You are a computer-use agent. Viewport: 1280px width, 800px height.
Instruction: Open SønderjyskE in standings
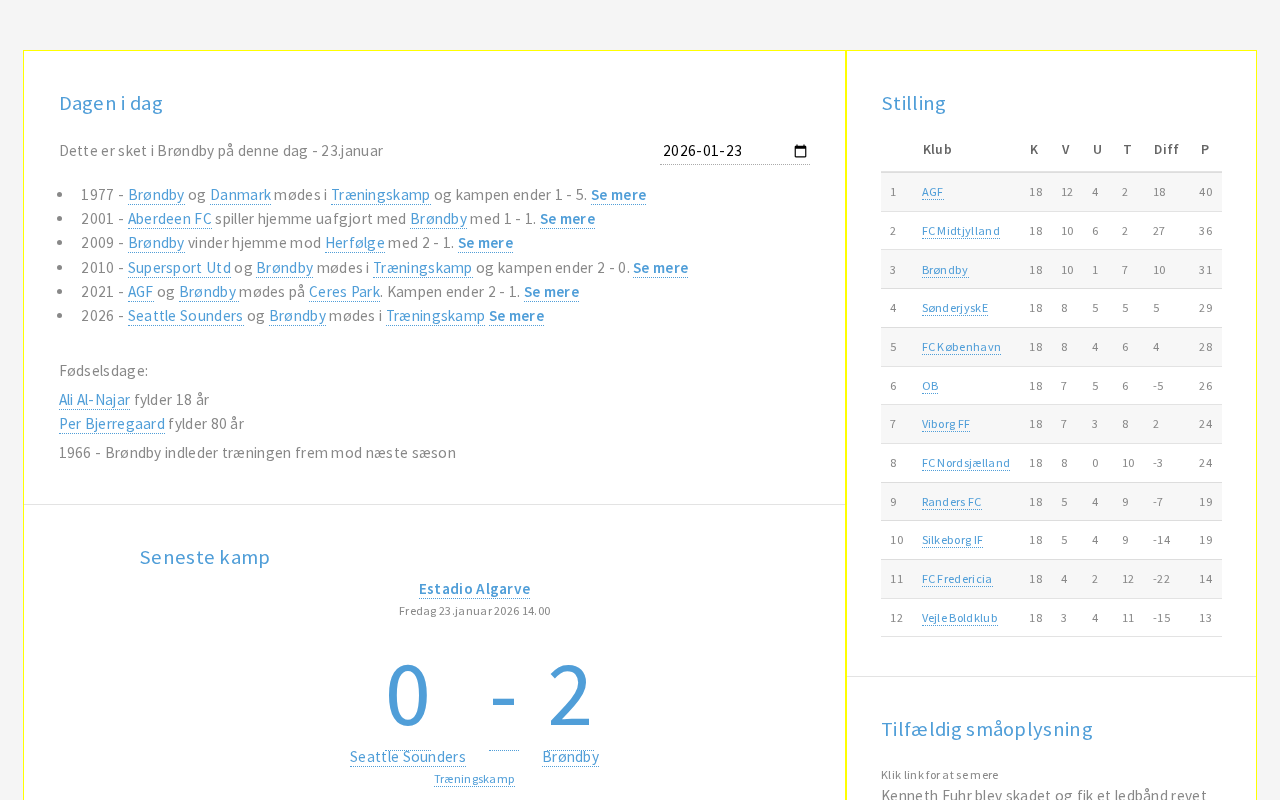tap(955, 308)
